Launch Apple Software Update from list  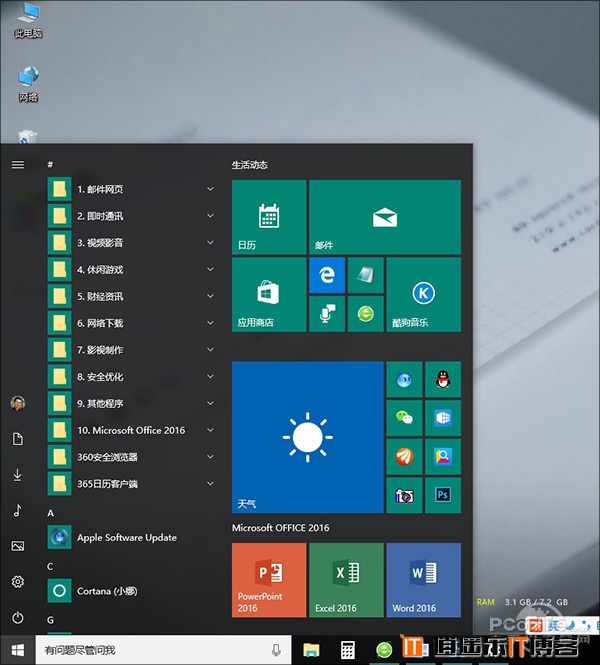(x=133, y=537)
